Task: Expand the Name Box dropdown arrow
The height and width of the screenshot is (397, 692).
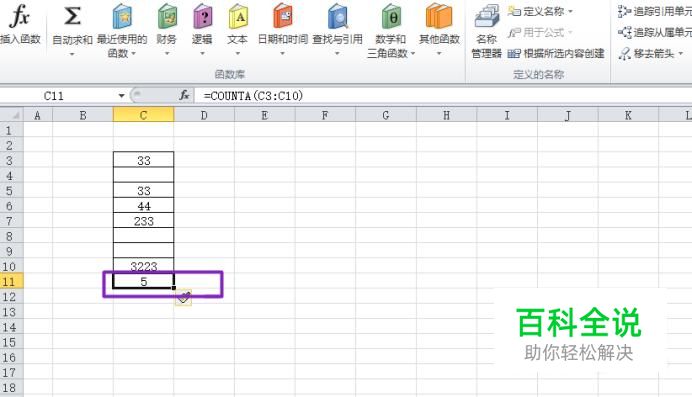Action: 121,96
